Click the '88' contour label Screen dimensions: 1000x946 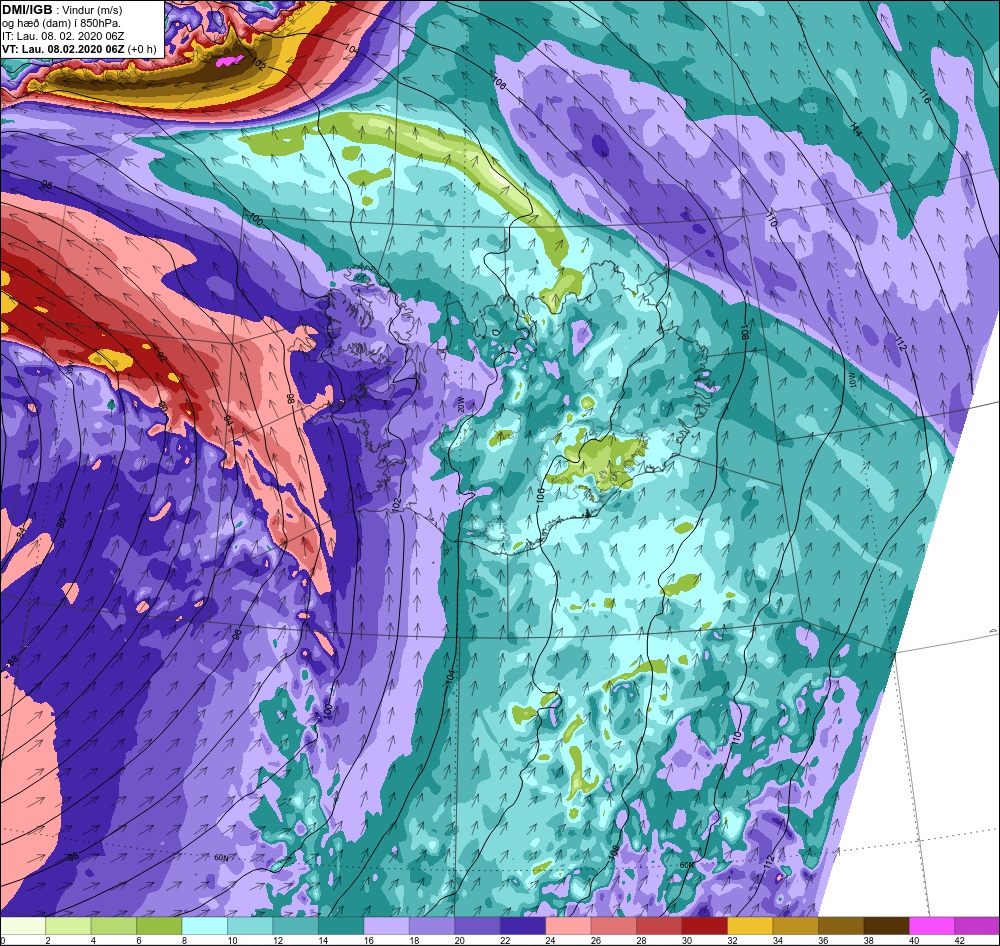tap(11, 661)
